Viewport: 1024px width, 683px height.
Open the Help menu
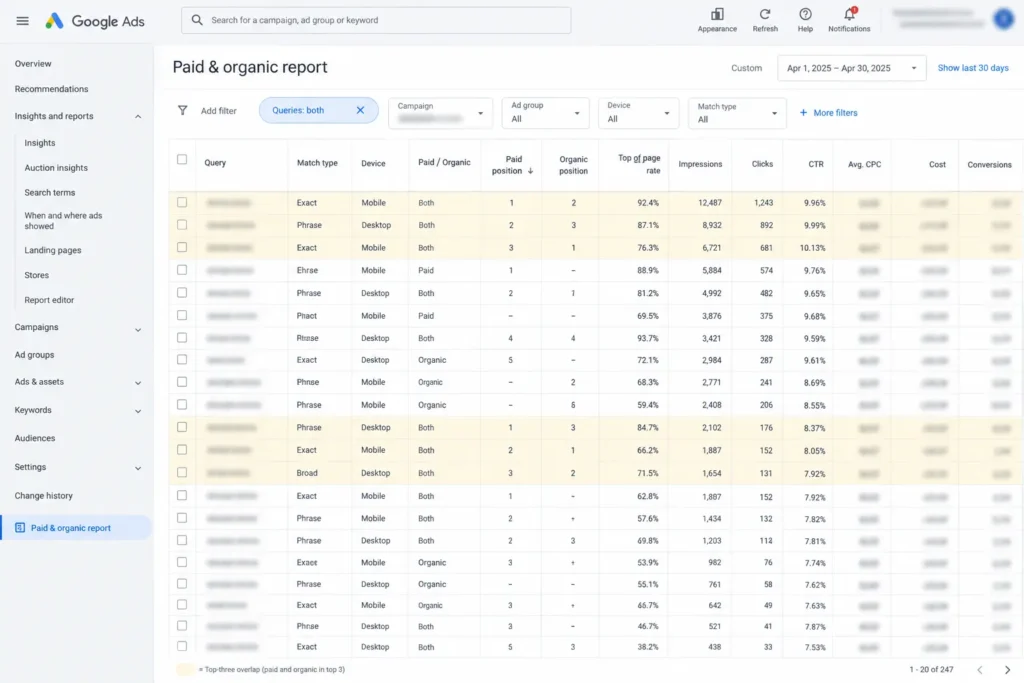805,20
